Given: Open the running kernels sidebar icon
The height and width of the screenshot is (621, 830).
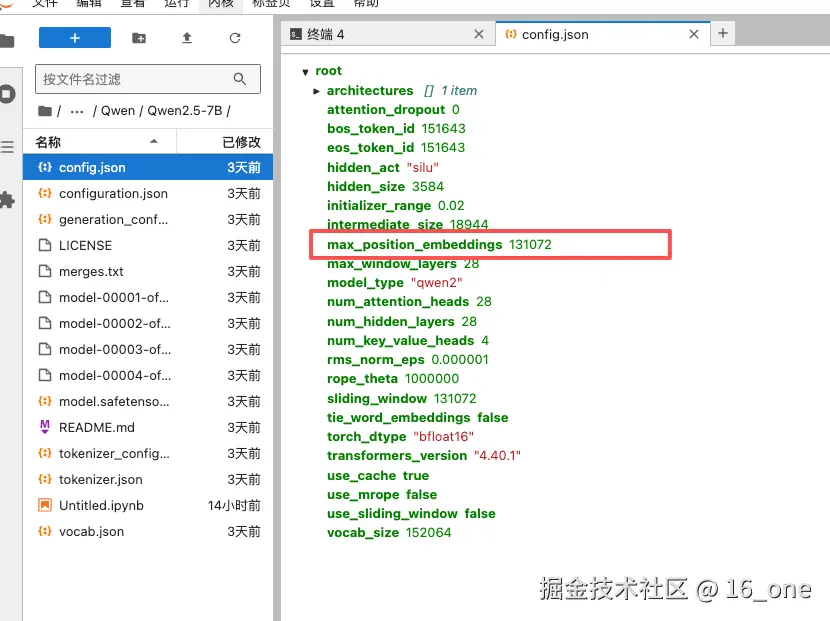Looking at the screenshot, I should pyautogui.click(x=7, y=94).
